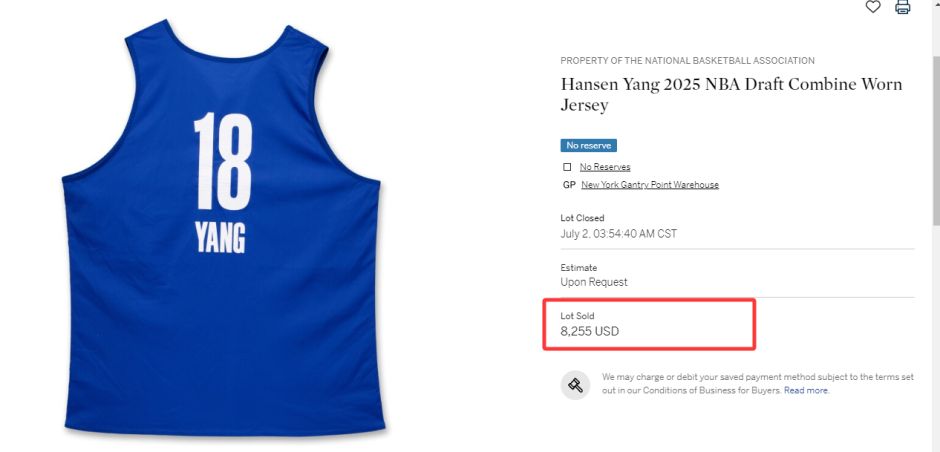Click the 8,255 USD sold price
Image resolution: width=940 pixels, height=452 pixels.
tap(592, 331)
